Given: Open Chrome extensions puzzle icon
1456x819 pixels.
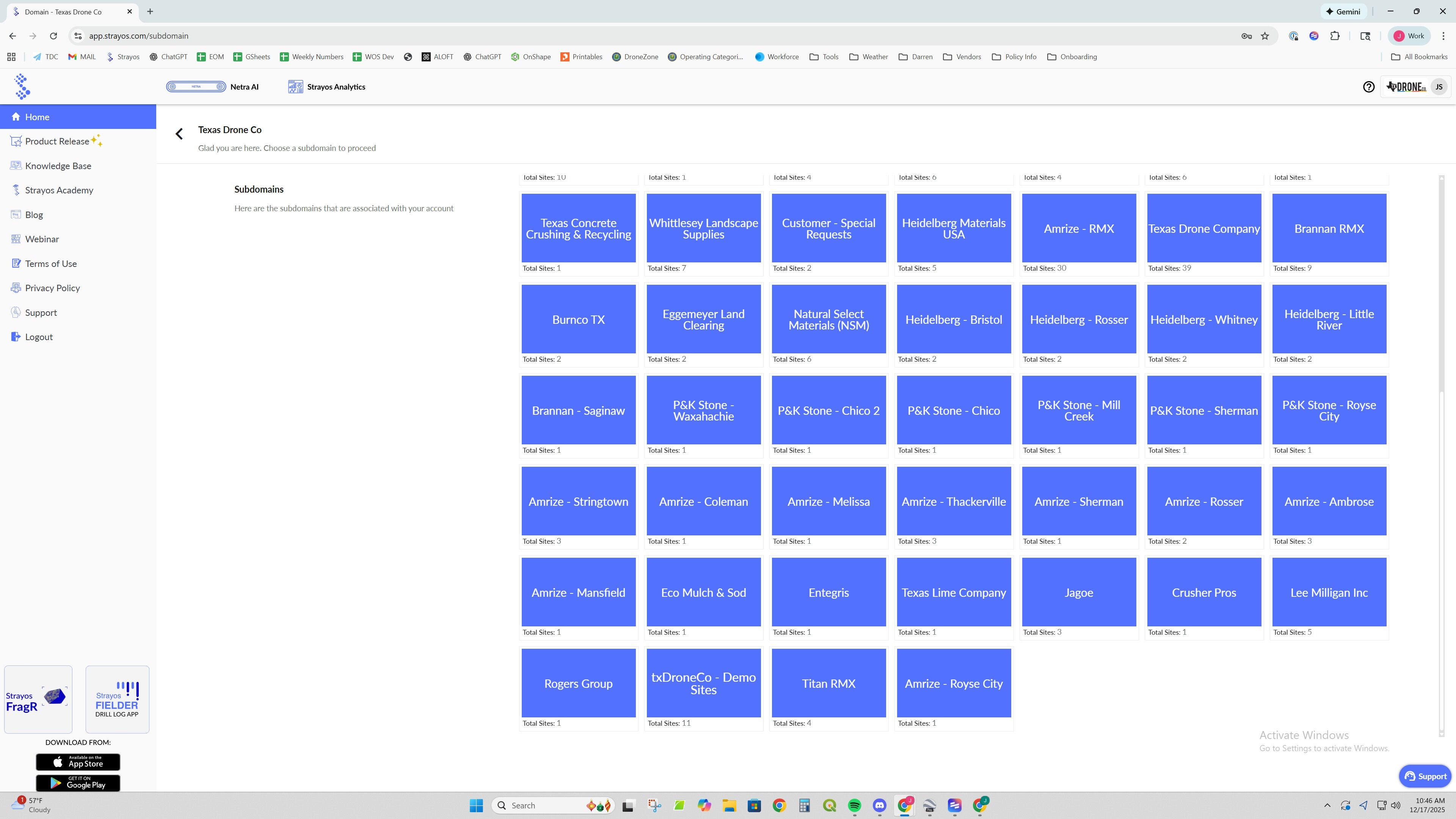Looking at the screenshot, I should [x=1335, y=36].
